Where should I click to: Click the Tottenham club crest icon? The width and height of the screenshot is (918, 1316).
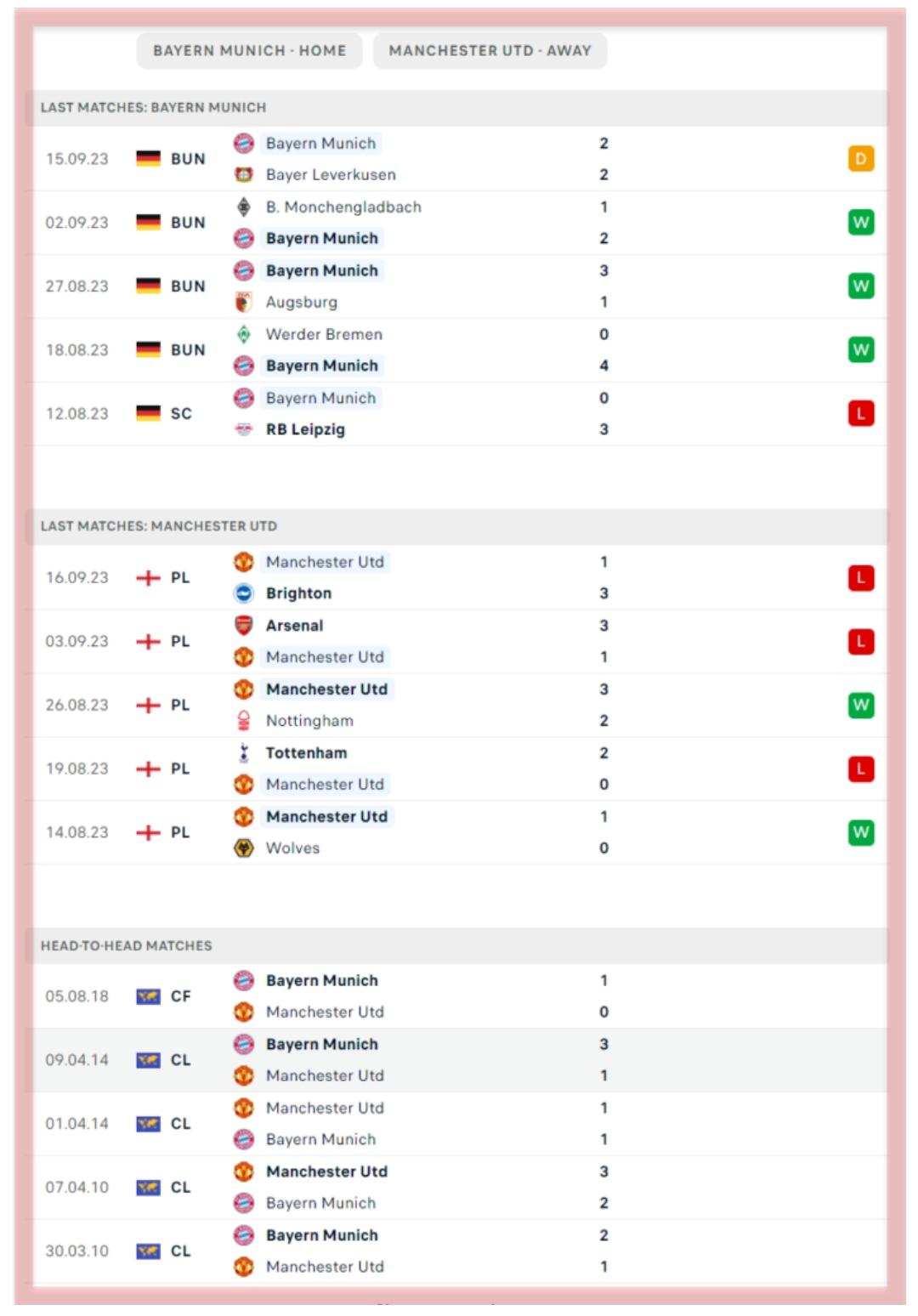click(x=244, y=753)
